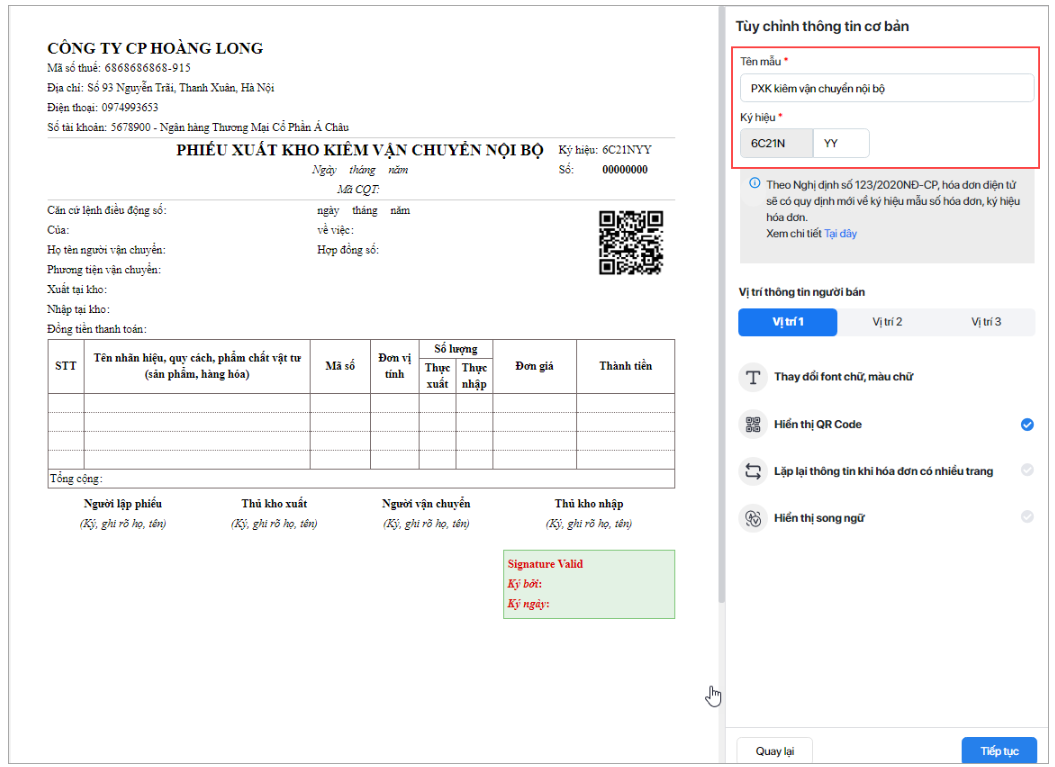
Task: Toggle the Hiển thị QR Code checkmark
Action: [1027, 424]
